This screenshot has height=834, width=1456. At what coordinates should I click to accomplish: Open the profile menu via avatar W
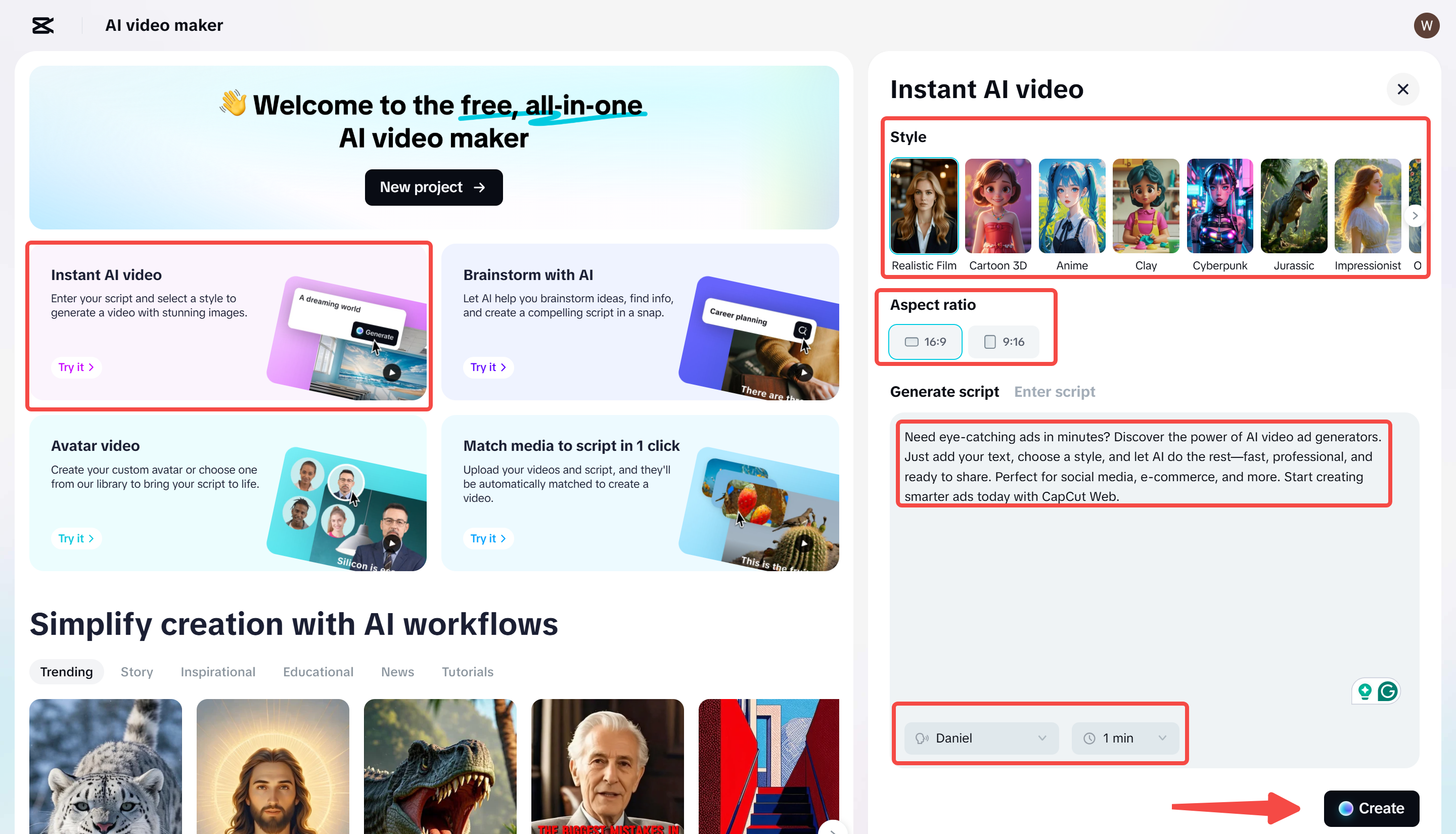click(1427, 25)
